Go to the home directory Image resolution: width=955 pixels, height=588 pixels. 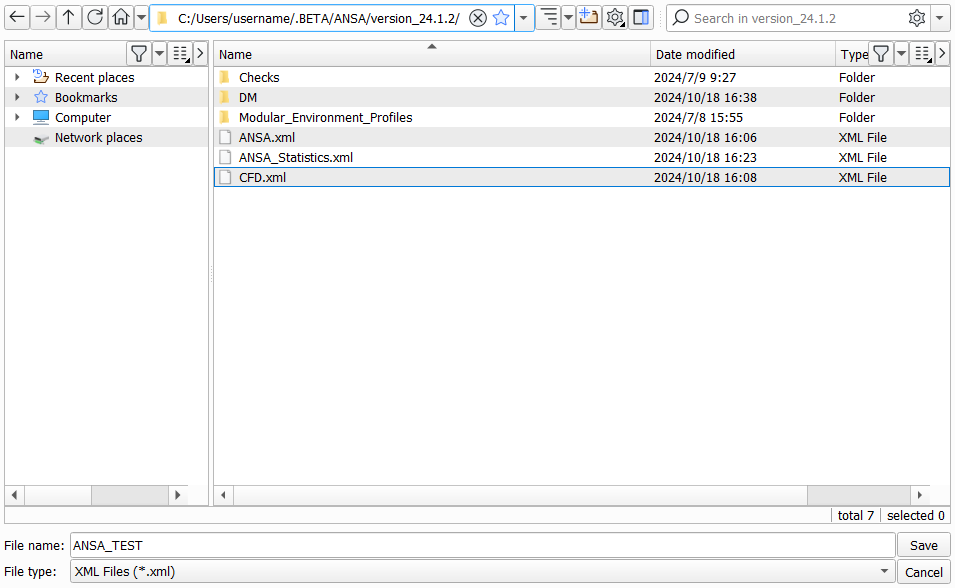121,18
